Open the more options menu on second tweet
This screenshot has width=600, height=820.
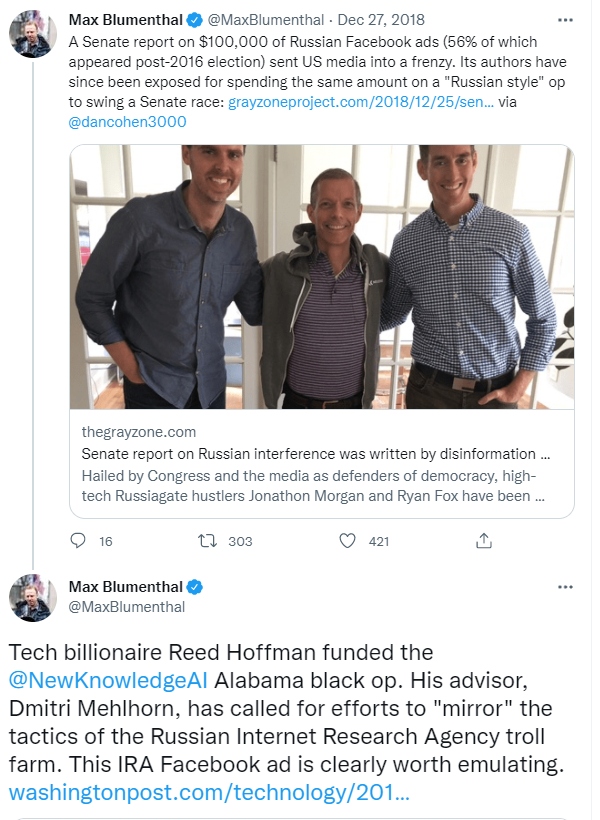point(566,587)
